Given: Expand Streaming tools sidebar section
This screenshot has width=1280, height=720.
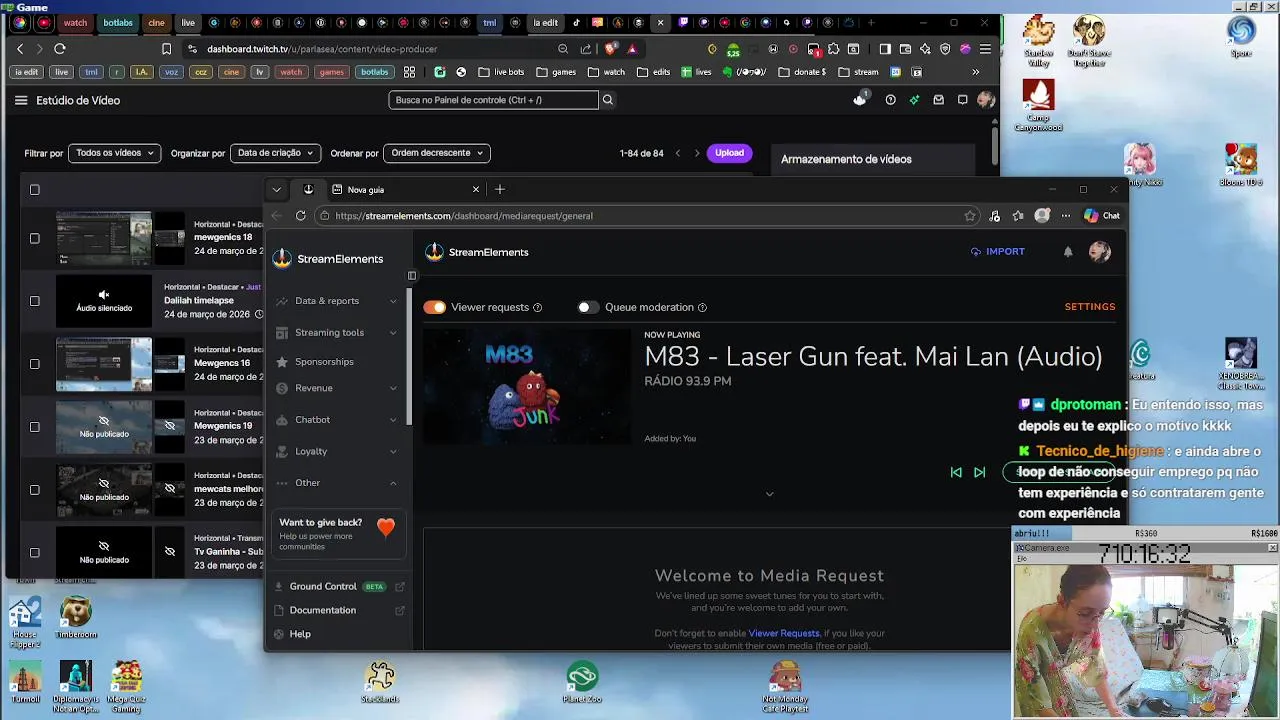Looking at the screenshot, I should point(336,332).
